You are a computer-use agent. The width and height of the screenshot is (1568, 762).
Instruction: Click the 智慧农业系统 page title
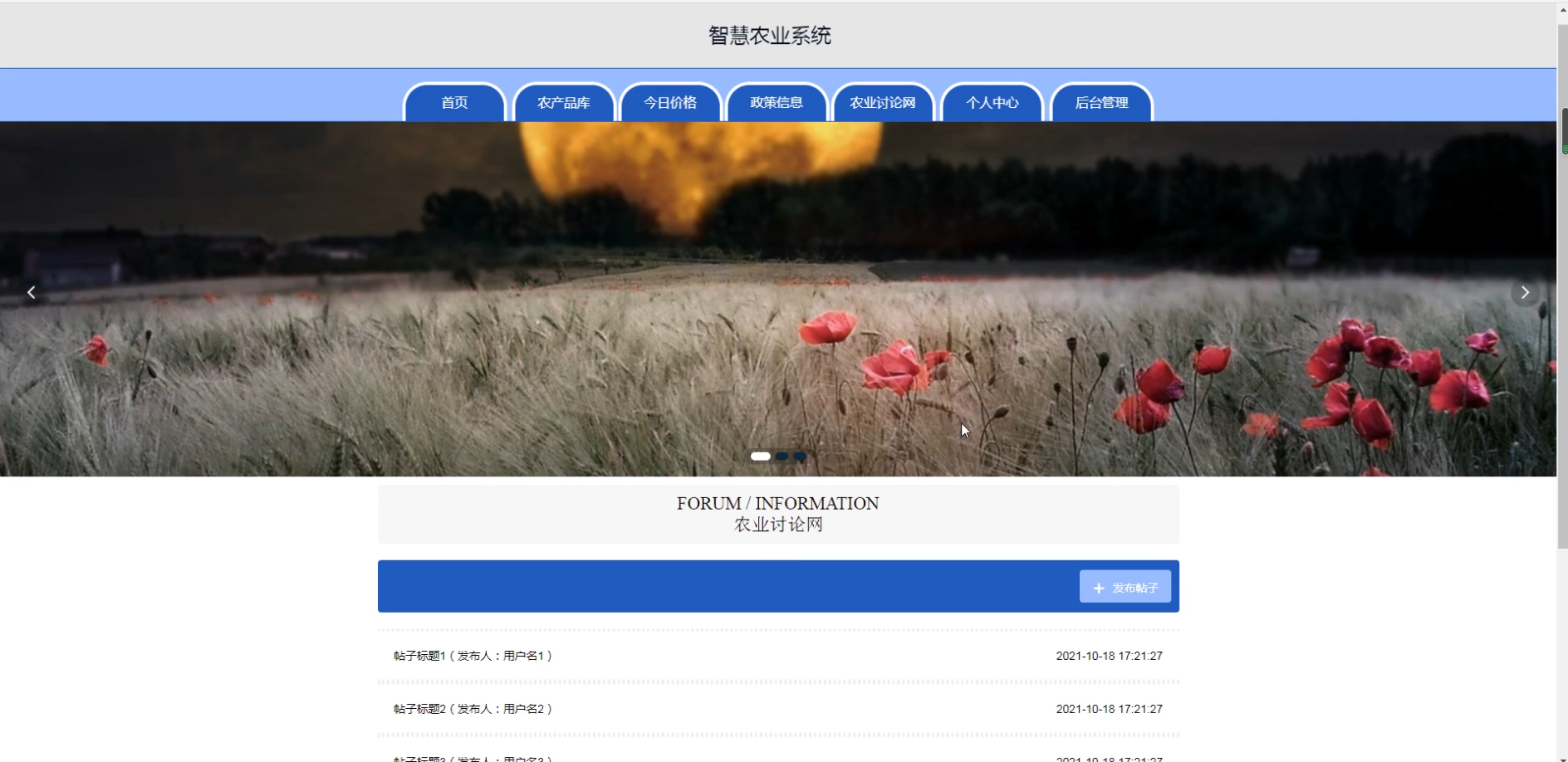coord(770,36)
